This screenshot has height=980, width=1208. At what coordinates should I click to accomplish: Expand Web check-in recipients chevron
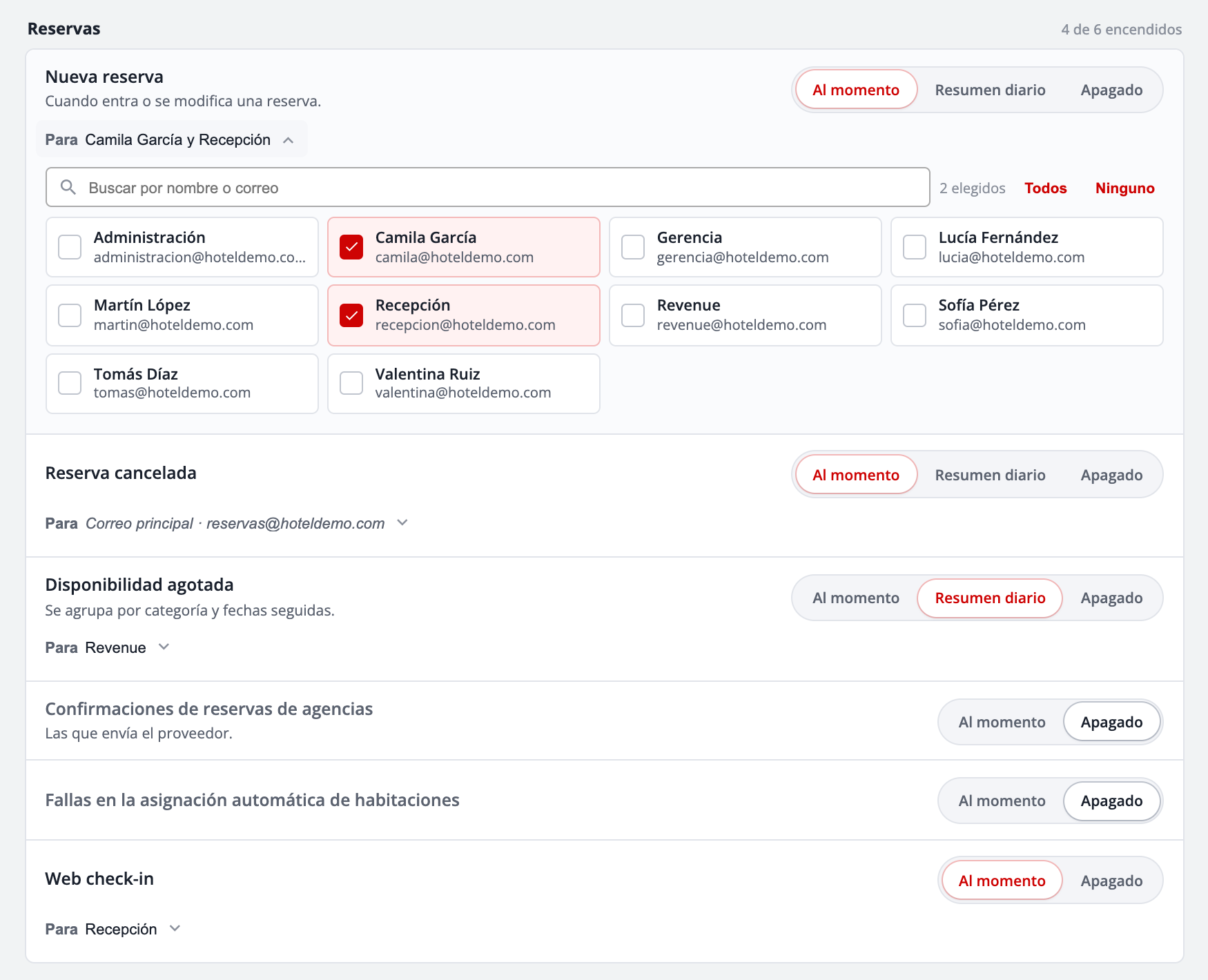[175, 929]
